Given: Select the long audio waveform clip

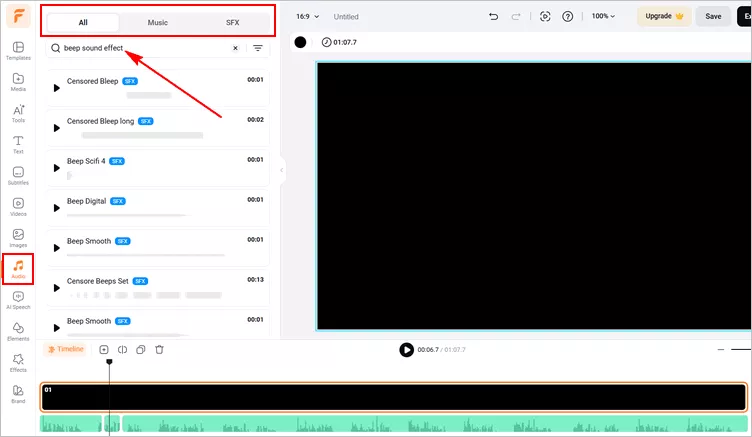Looking at the screenshot, I should (435, 424).
